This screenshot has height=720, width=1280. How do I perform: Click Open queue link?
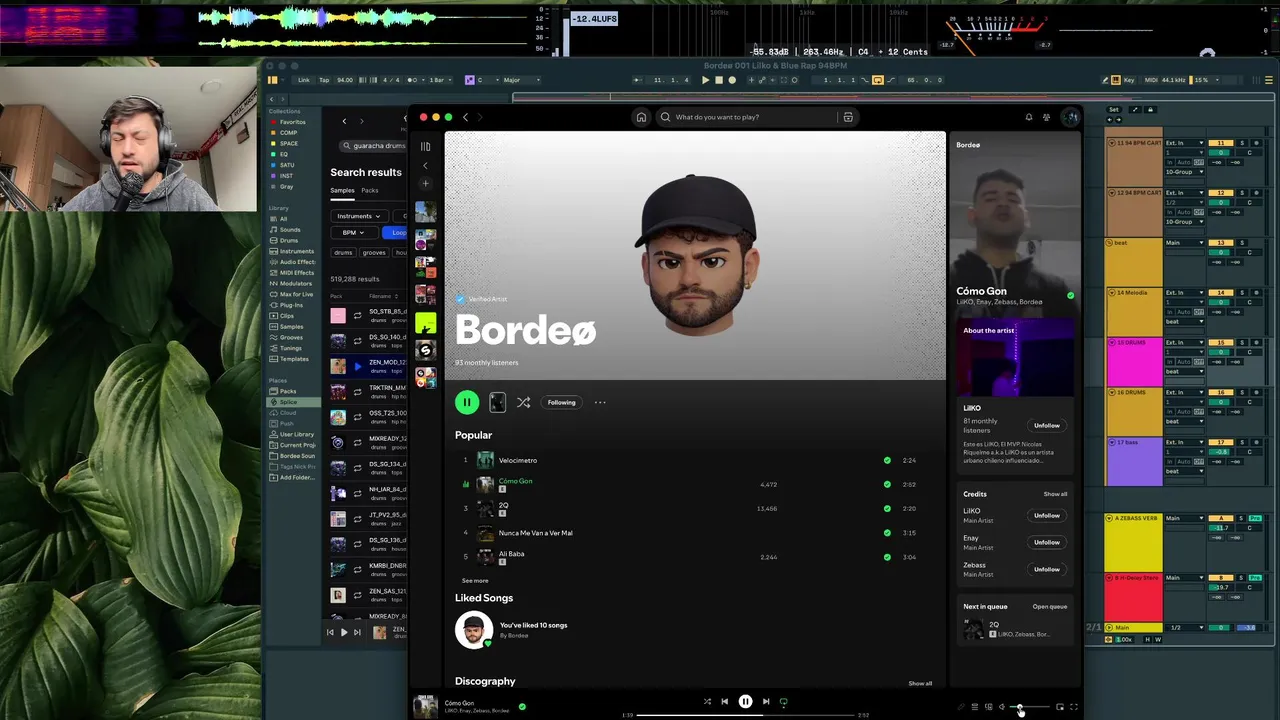(x=1050, y=606)
